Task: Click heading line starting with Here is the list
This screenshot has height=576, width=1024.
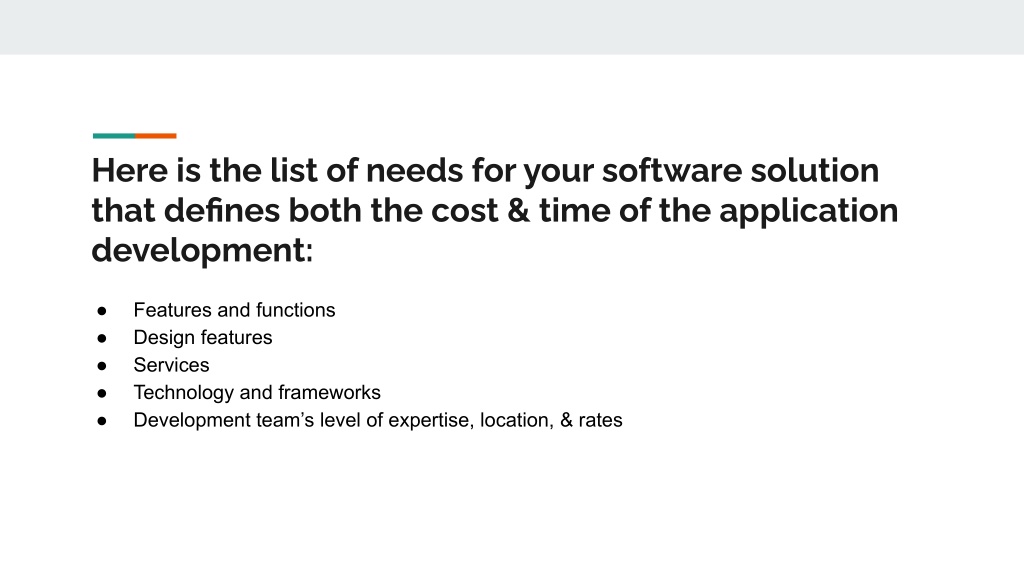Action: pos(485,171)
